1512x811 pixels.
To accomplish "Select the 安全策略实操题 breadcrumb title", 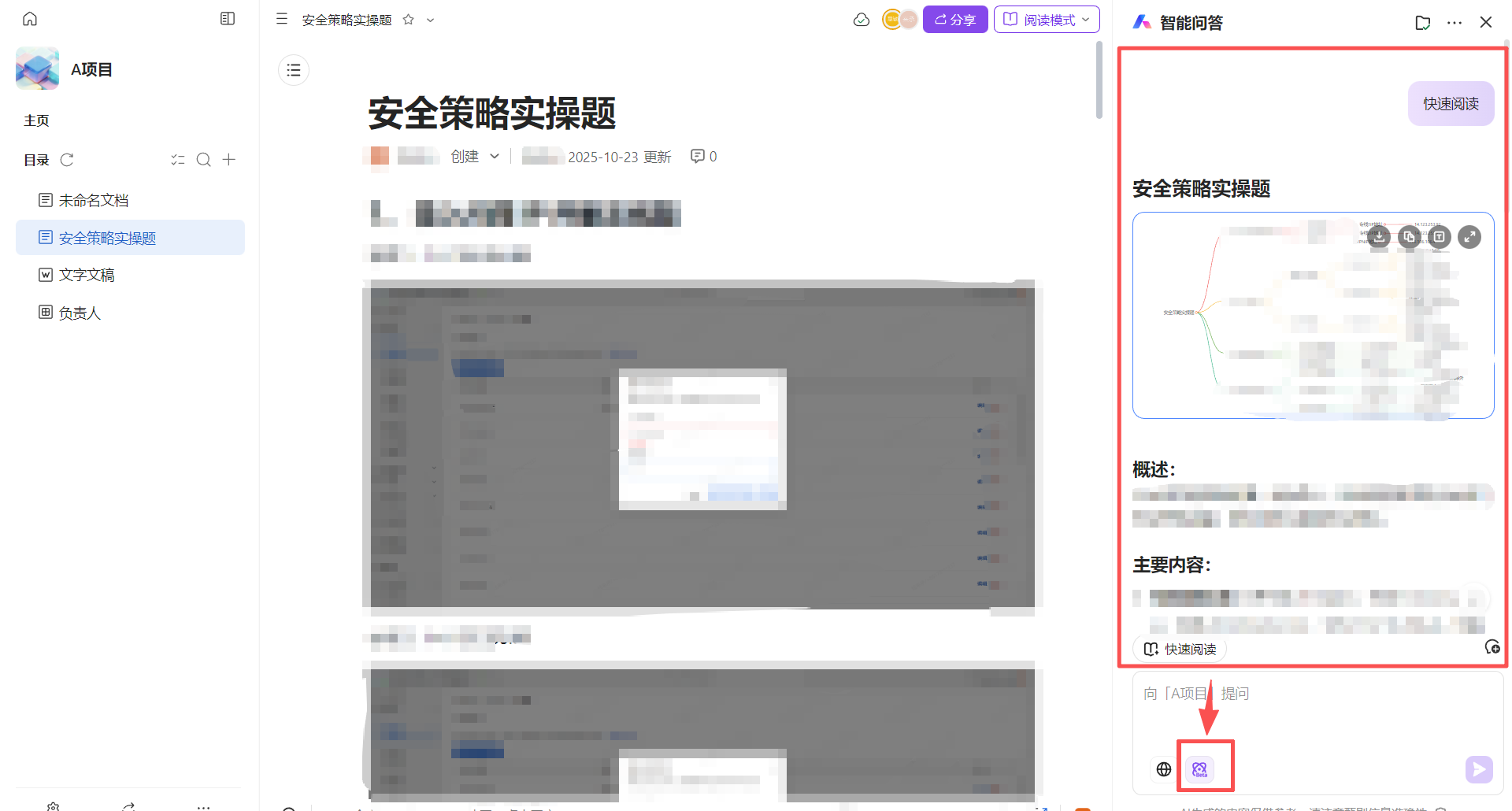I will tap(346, 20).
